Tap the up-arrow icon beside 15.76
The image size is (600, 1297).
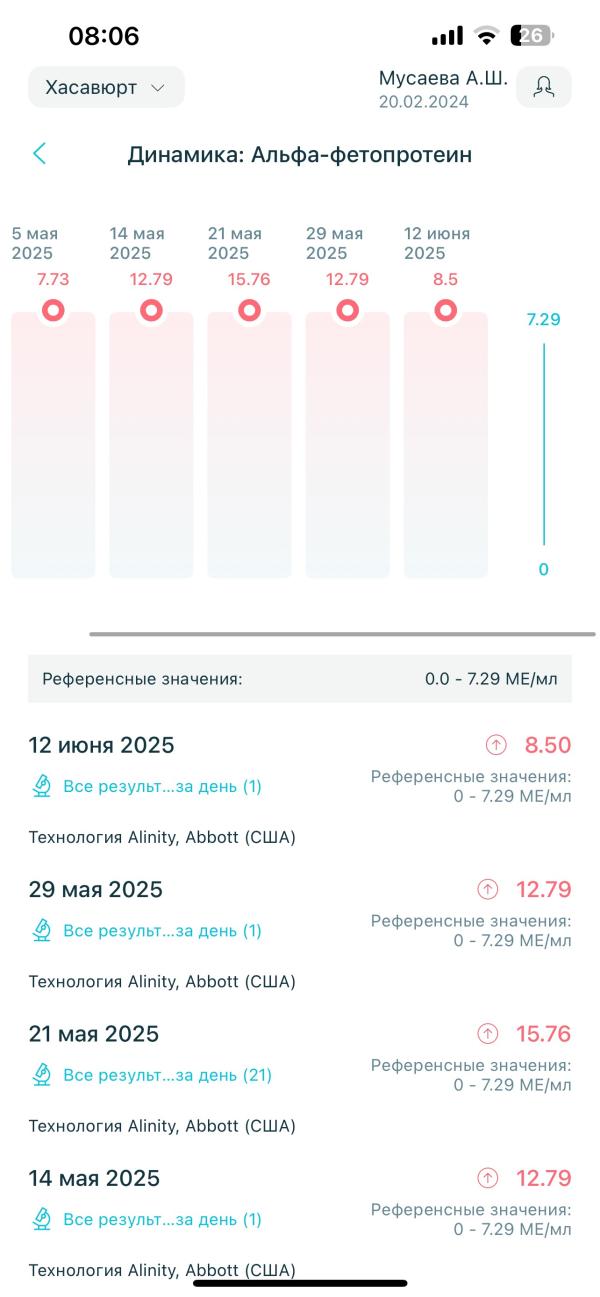pos(488,1033)
